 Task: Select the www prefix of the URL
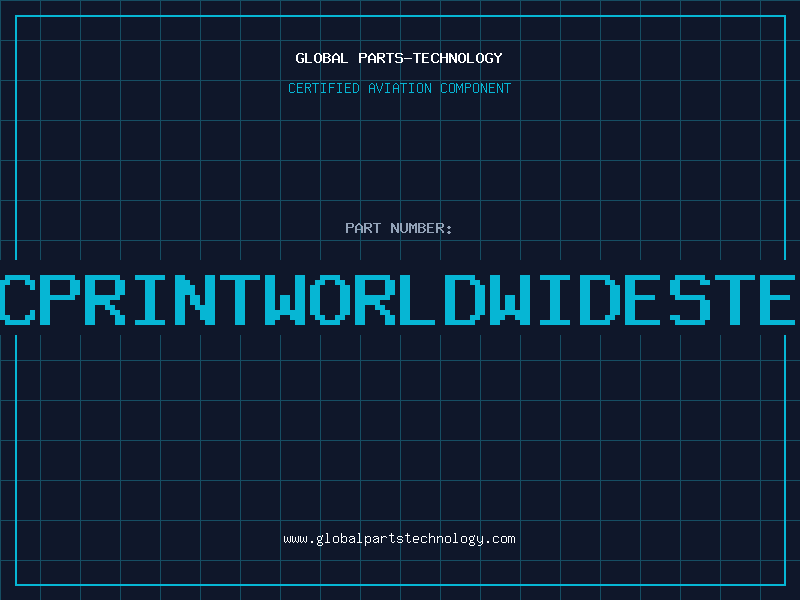tap(295, 539)
